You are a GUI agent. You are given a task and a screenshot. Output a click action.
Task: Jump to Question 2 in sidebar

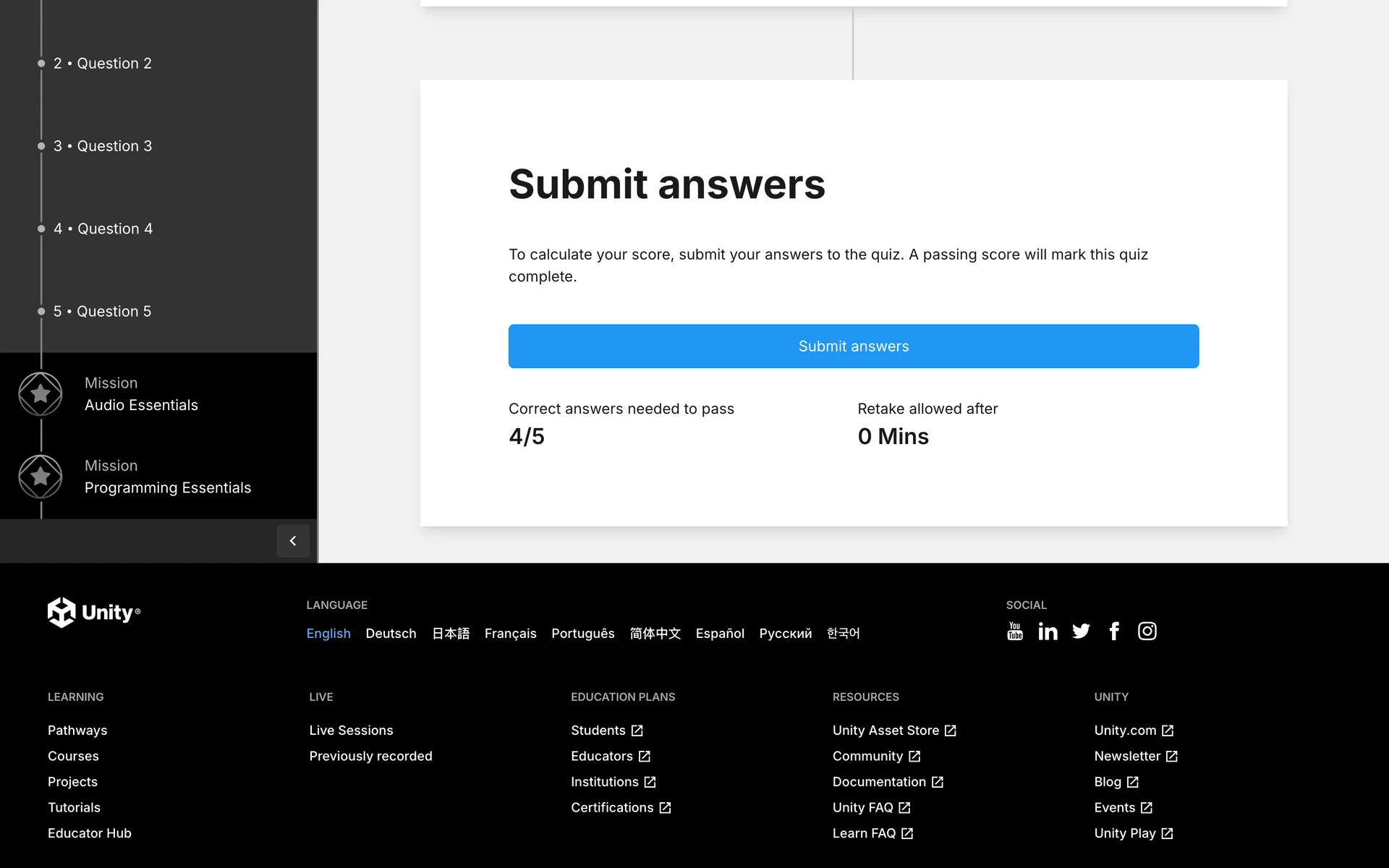(103, 64)
